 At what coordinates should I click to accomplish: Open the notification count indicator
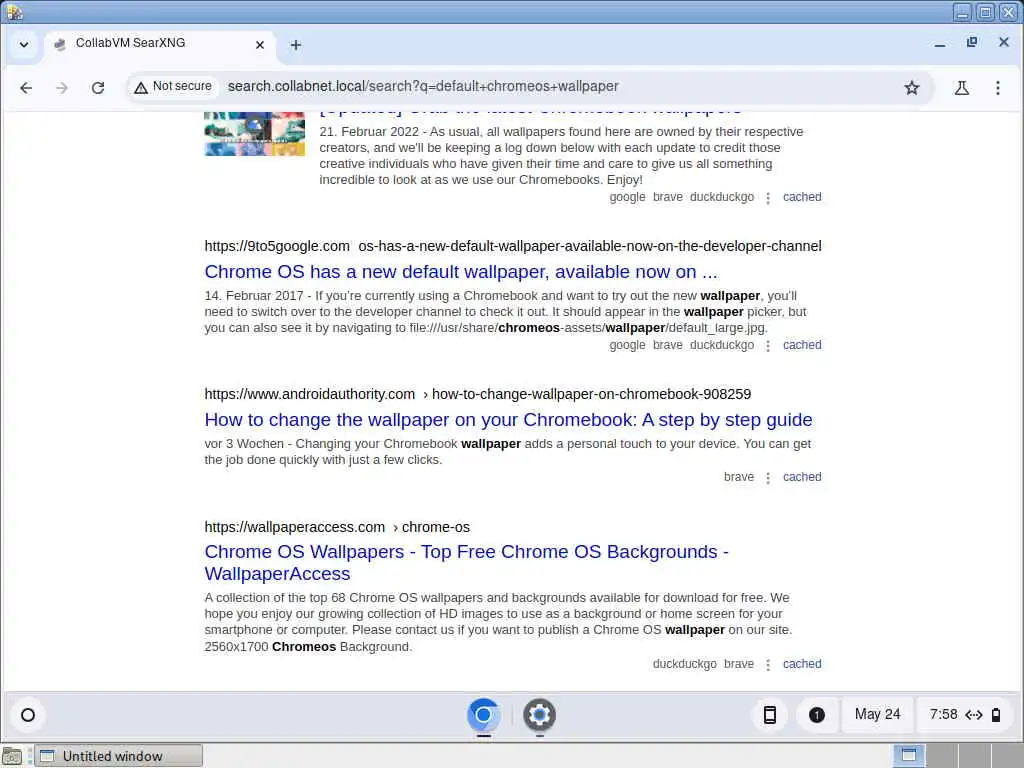(x=816, y=715)
